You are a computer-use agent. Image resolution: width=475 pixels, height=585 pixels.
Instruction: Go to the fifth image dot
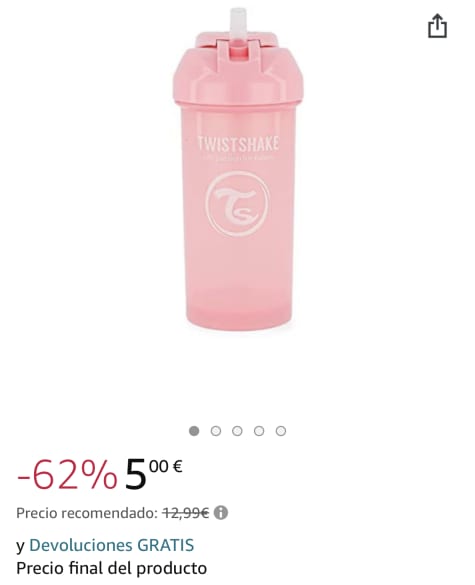coord(281,431)
